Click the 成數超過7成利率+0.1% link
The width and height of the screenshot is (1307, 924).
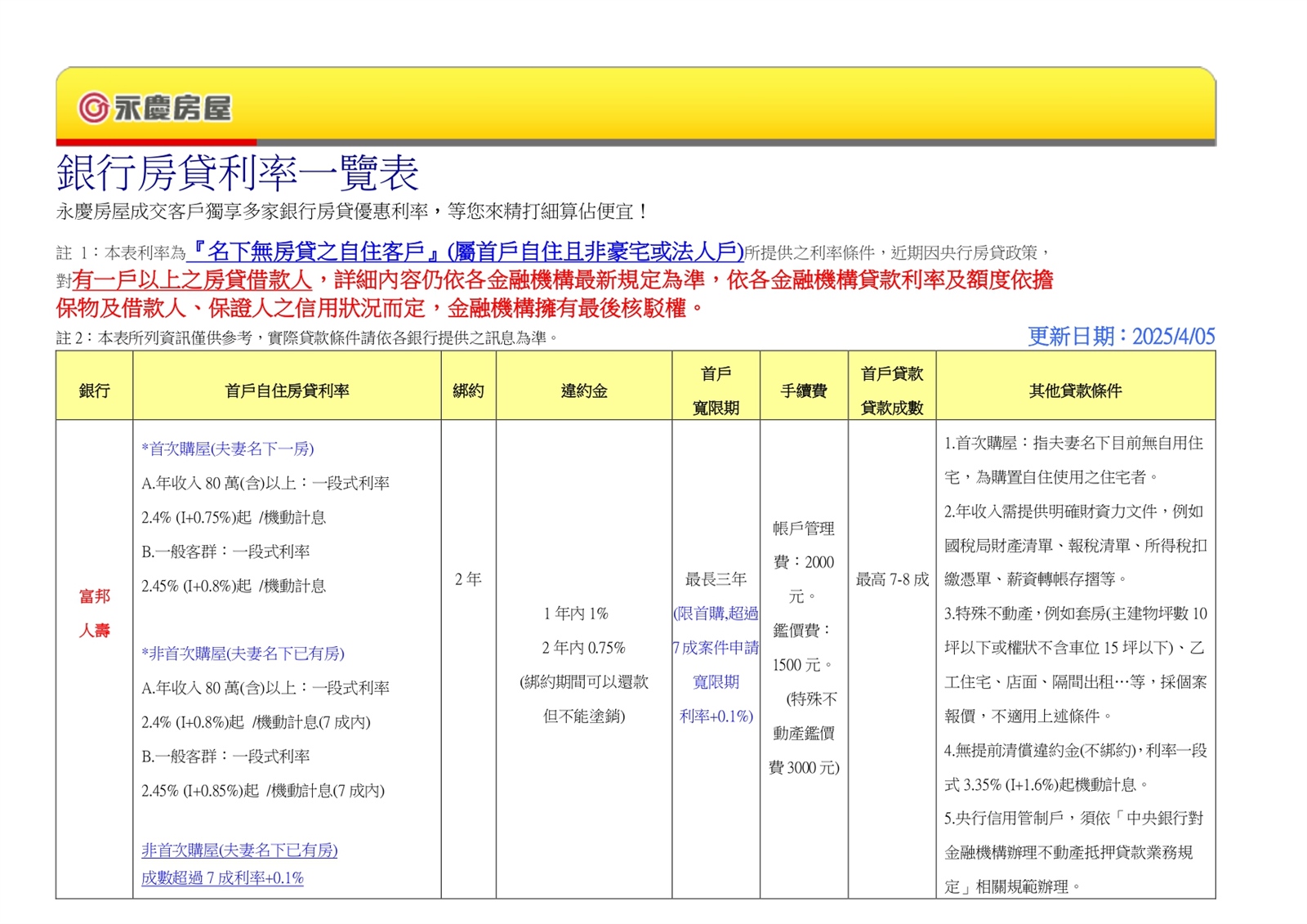coord(222,878)
